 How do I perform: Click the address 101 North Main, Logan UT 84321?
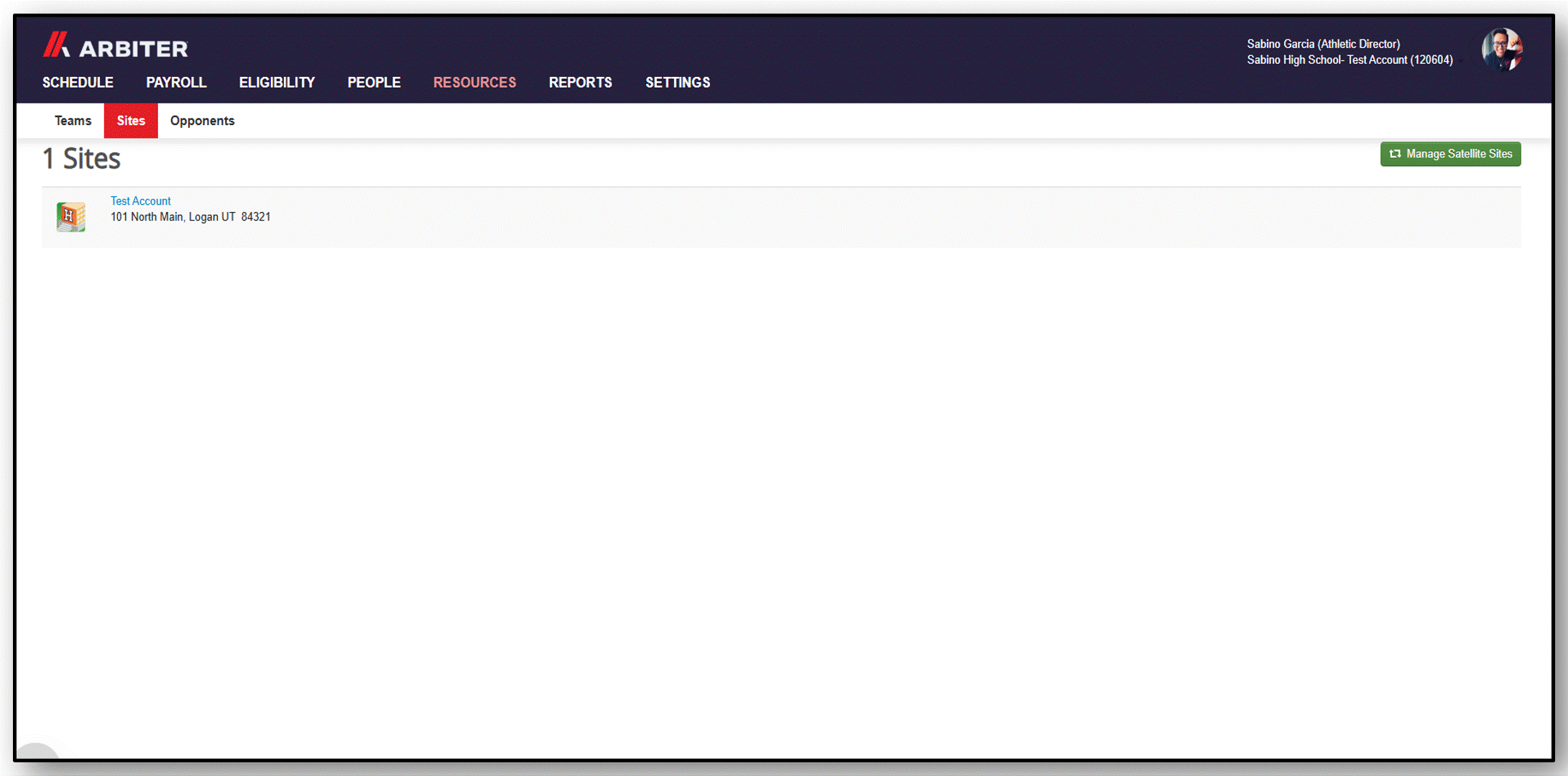pos(190,217)
